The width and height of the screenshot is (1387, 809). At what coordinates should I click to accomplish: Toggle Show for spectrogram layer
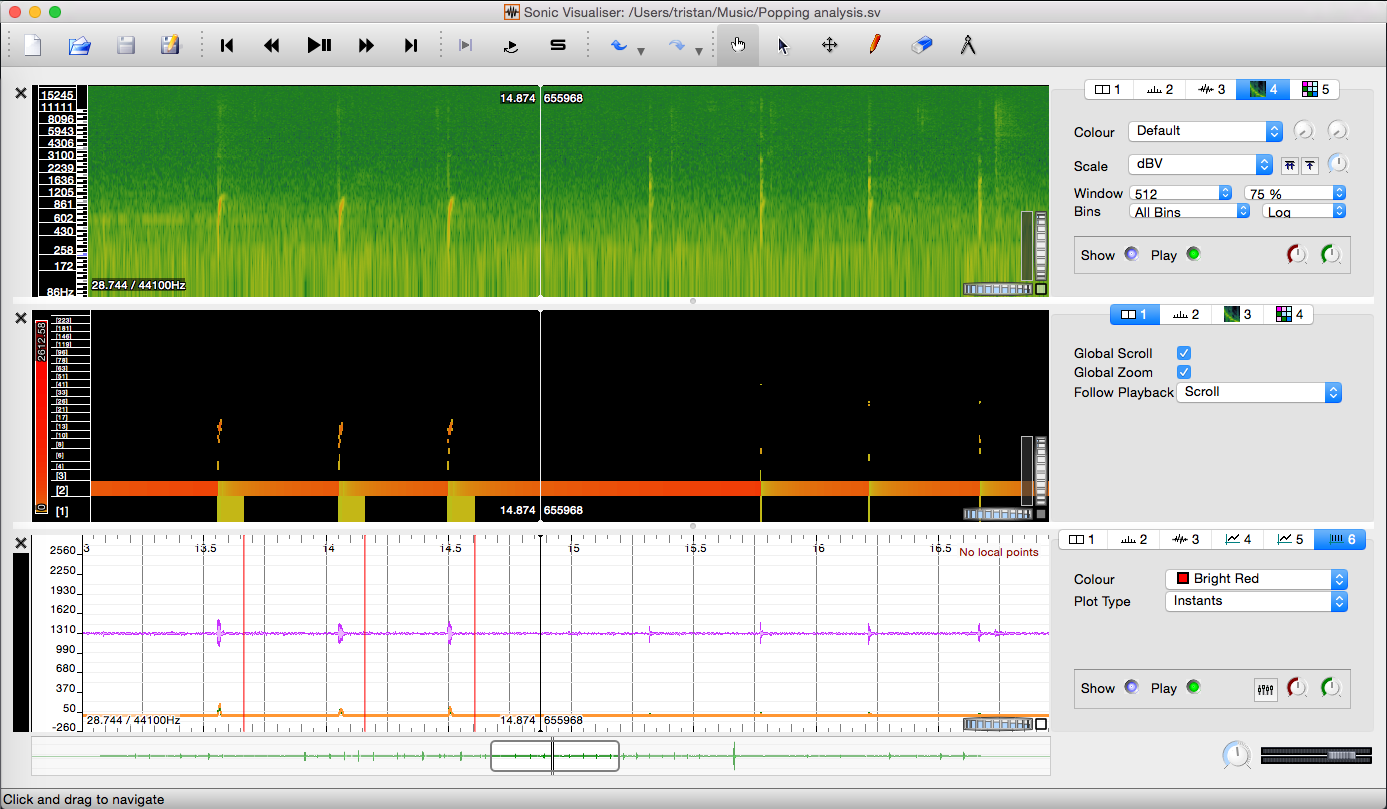point(1131,254)
